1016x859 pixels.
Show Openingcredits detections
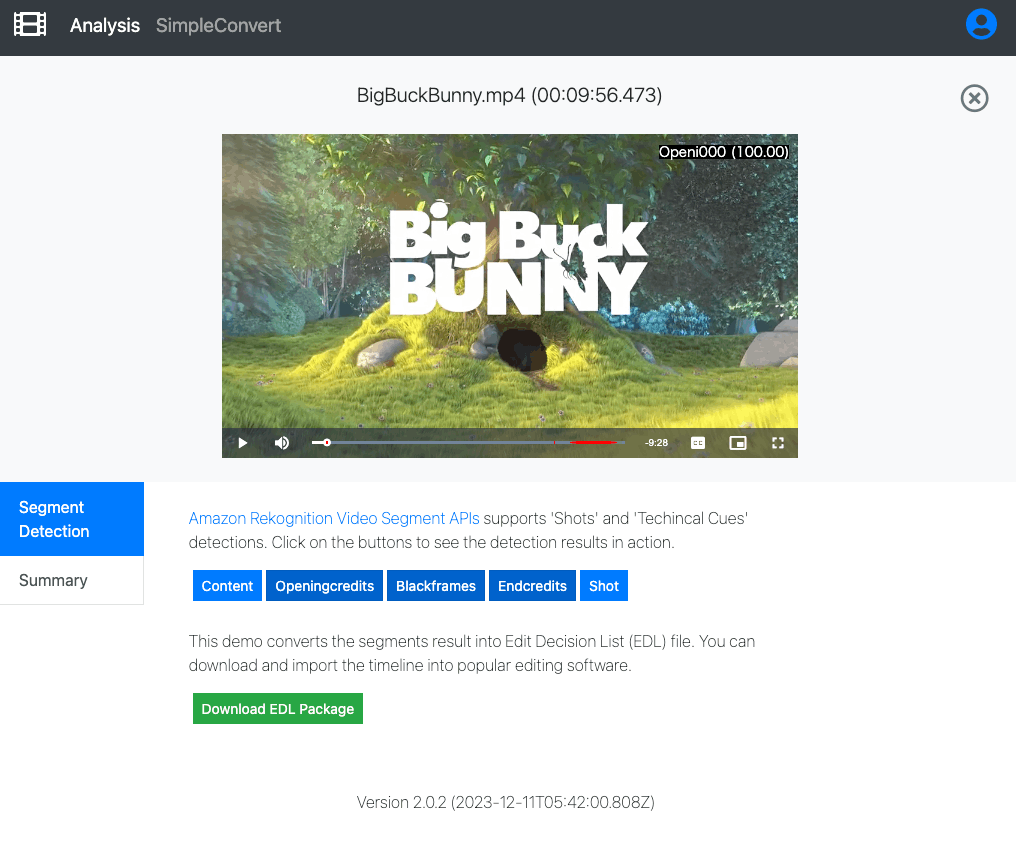pyautogui.click(x=325, y=586)
